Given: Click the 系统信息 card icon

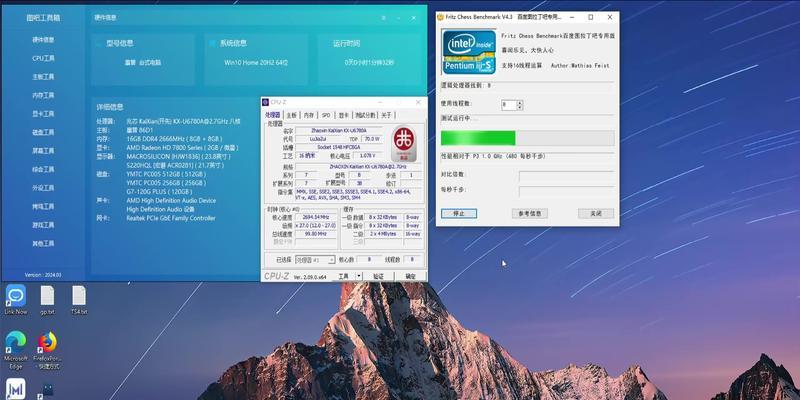Looking at the screenshot, I should (x=212, y=43).
